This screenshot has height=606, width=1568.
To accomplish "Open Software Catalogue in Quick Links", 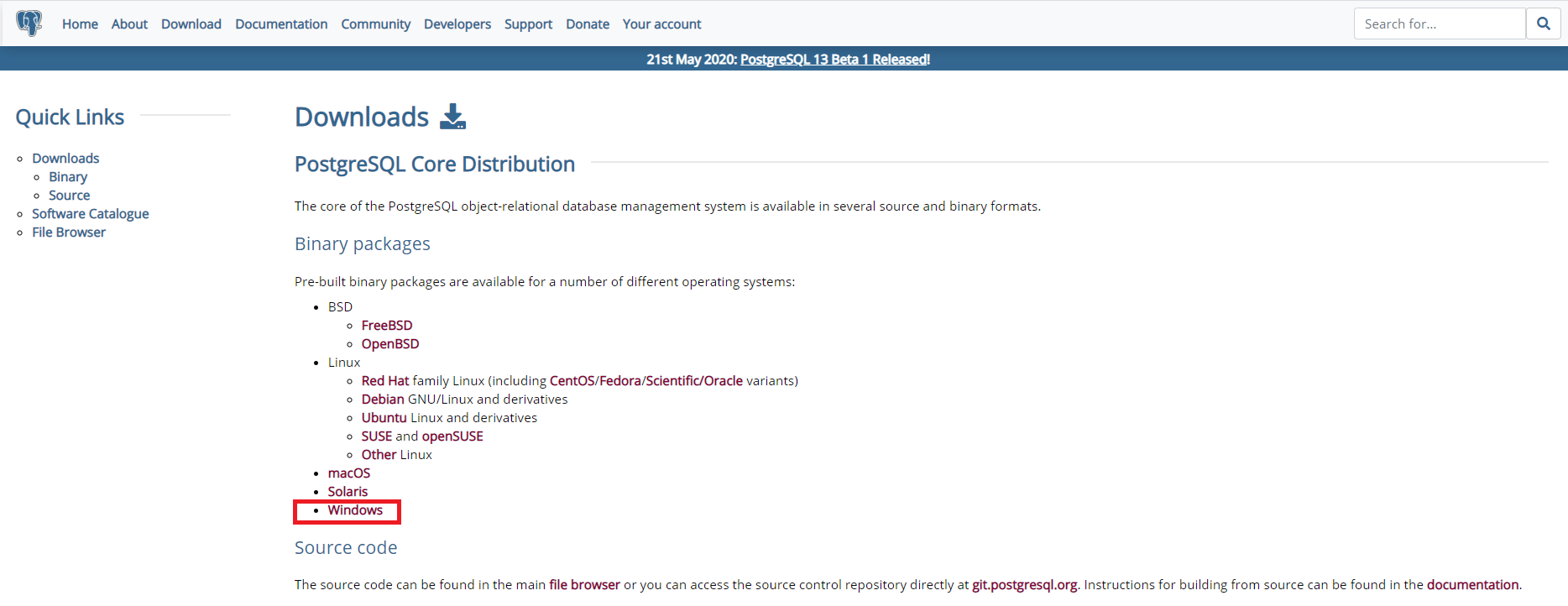I will 91,214.
